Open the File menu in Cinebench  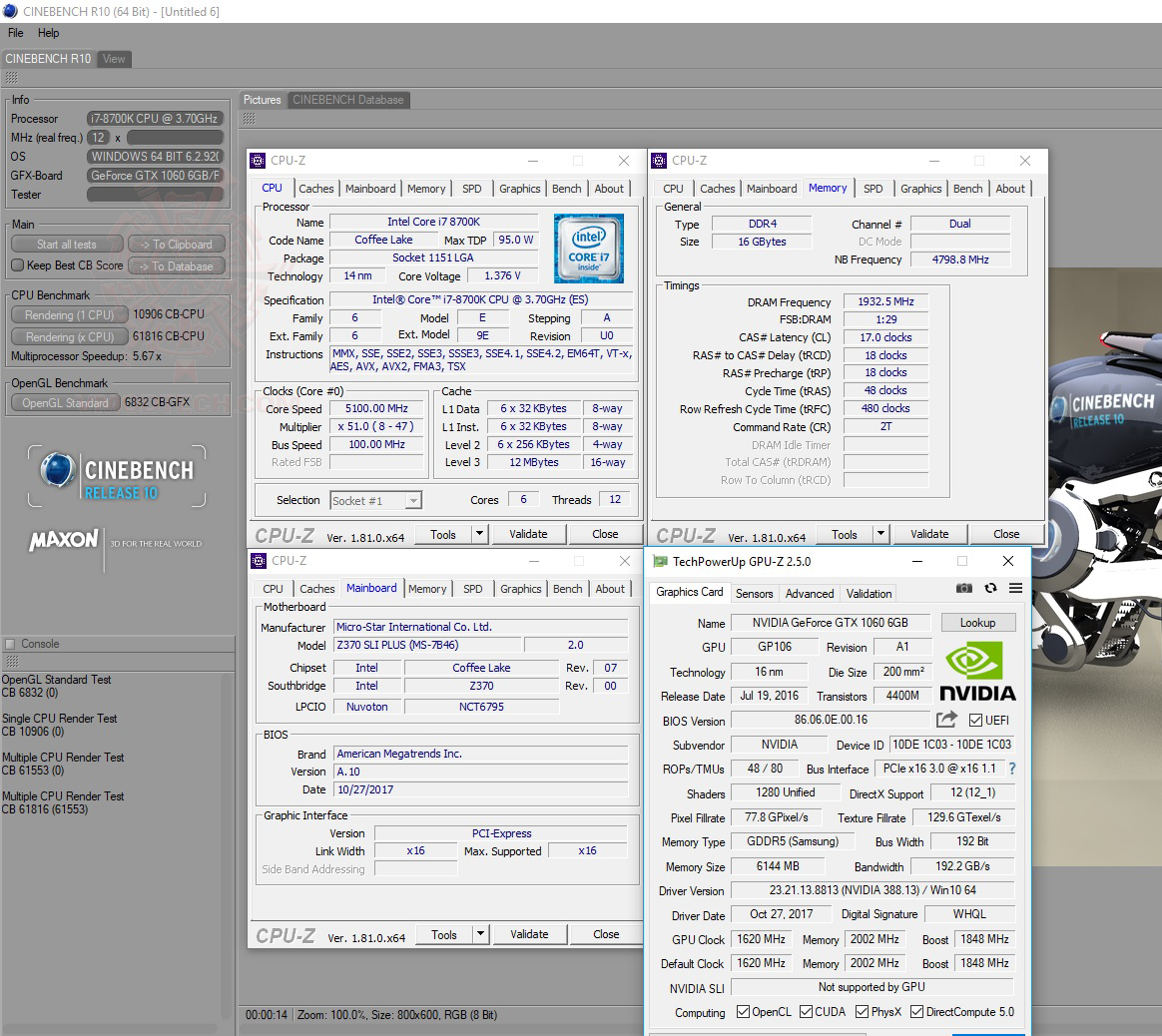pos(15,32)
